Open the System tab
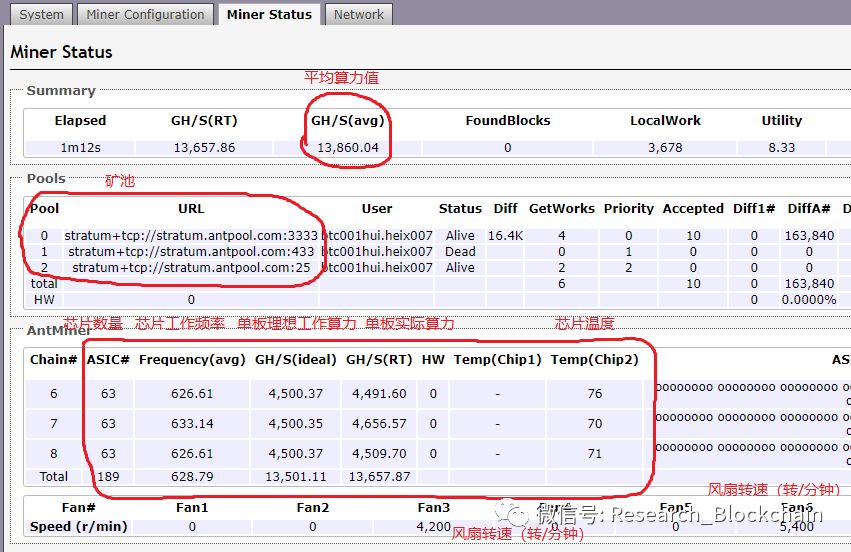The image size is (851, 552). [42, 15]
